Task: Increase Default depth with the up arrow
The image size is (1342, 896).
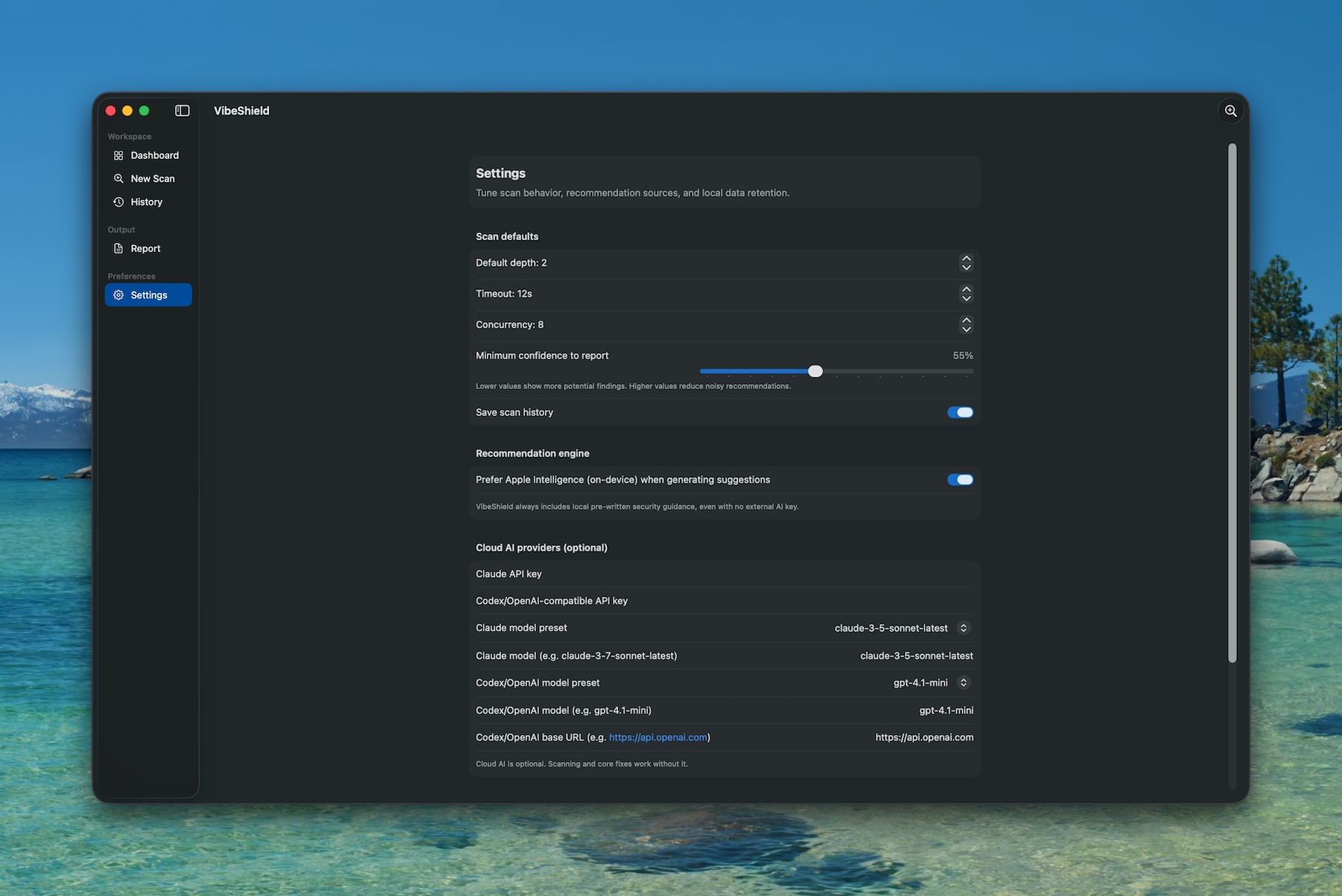Action: 965,259
